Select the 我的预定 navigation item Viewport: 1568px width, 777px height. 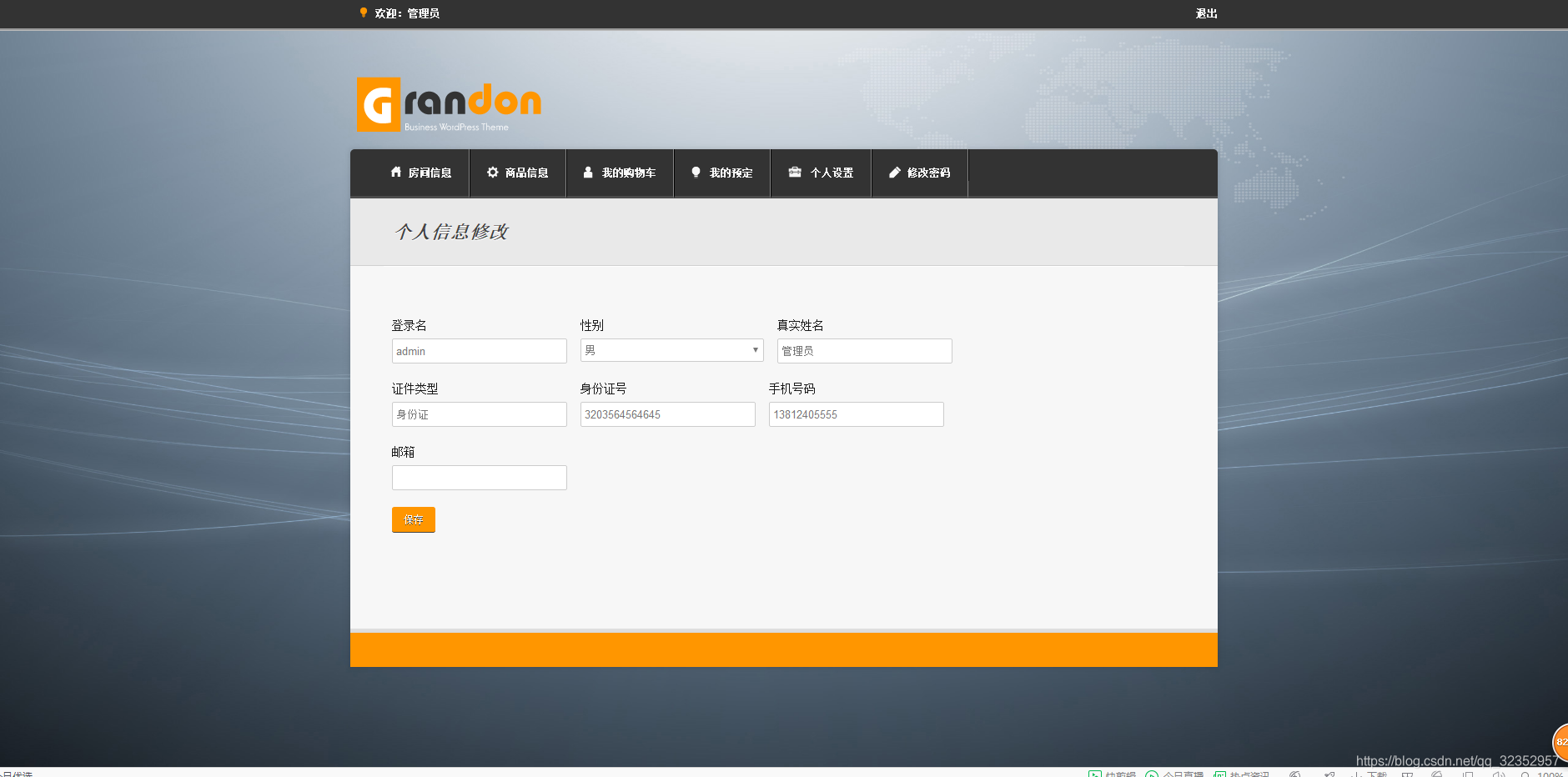click(722, 173)
